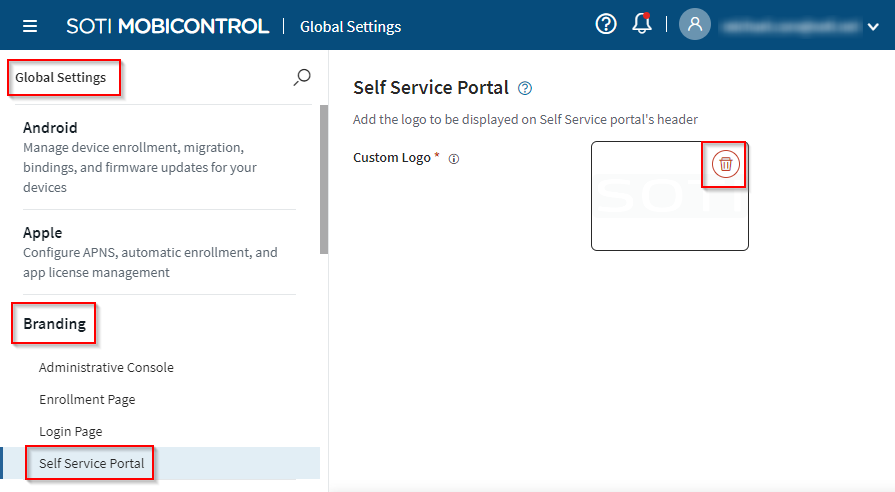This screenshot has height=492, width=895.
Task: Open the help question mark icon in header
Action: (x=606, y=24)
